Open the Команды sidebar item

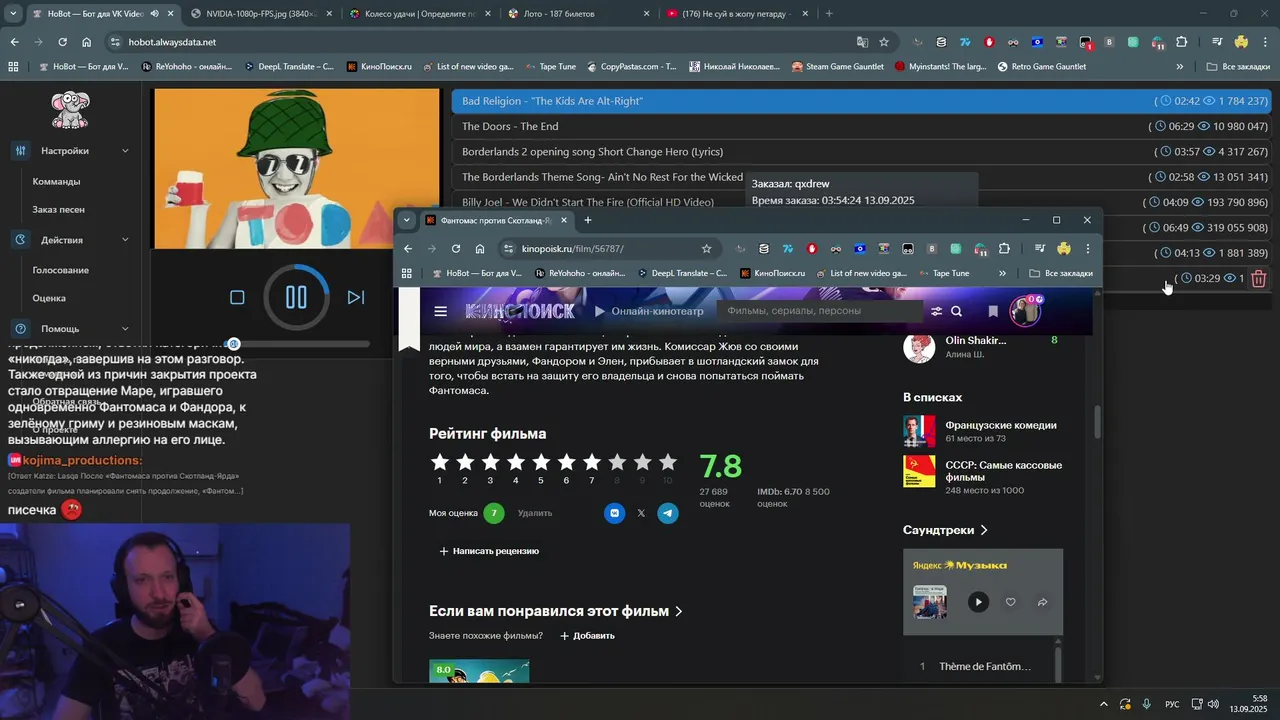click(56, 182)
